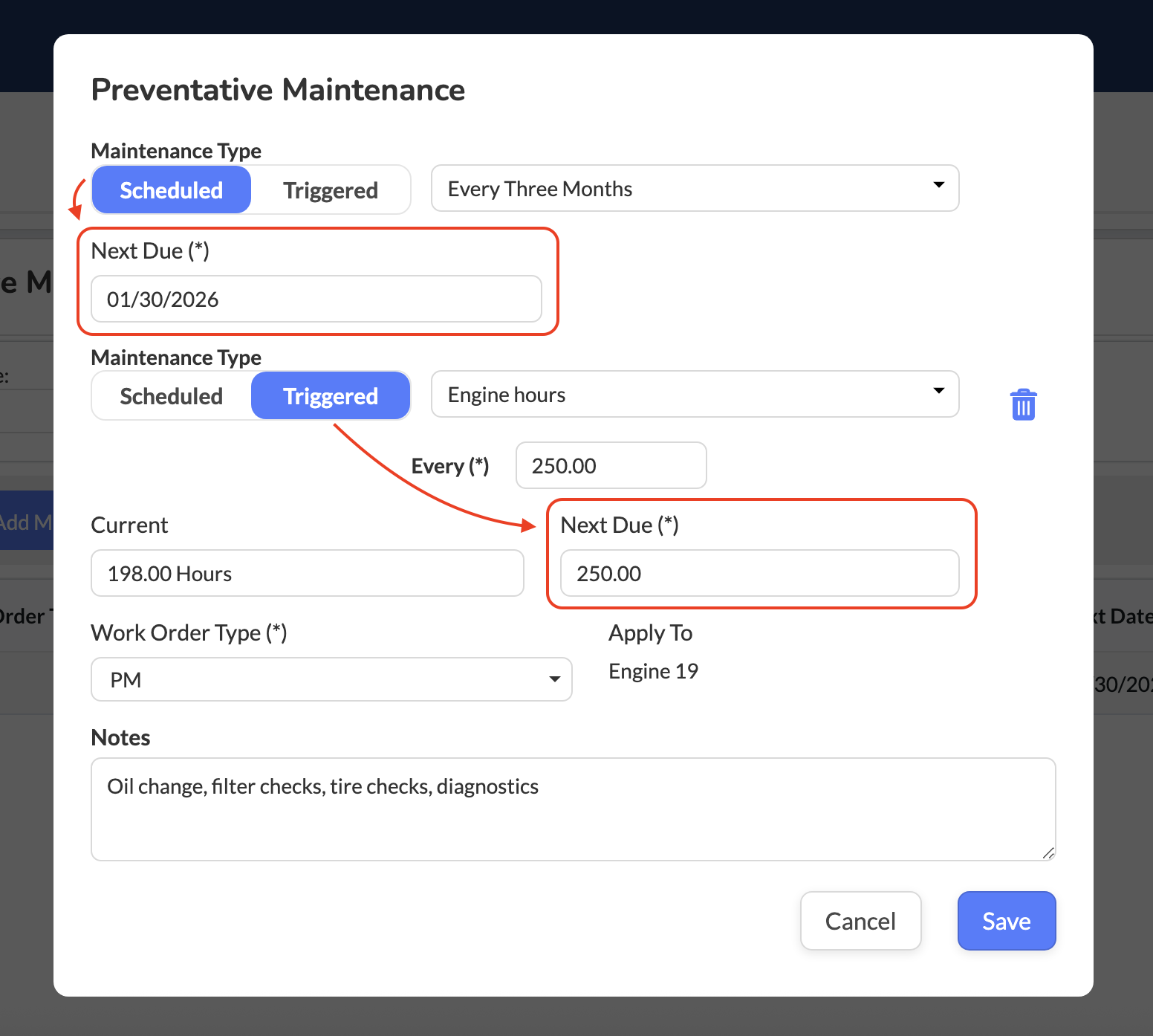This screenshot has width=1153, height=1036.
Task: Click the Next Due date field 01/30/2026
Action: tap(316, 300)
